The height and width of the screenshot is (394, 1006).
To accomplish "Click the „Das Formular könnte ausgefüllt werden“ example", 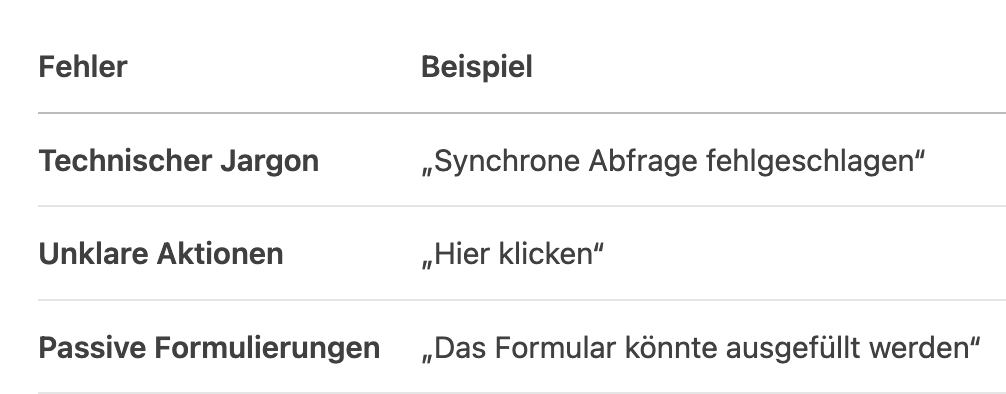I will pos(701,348).
